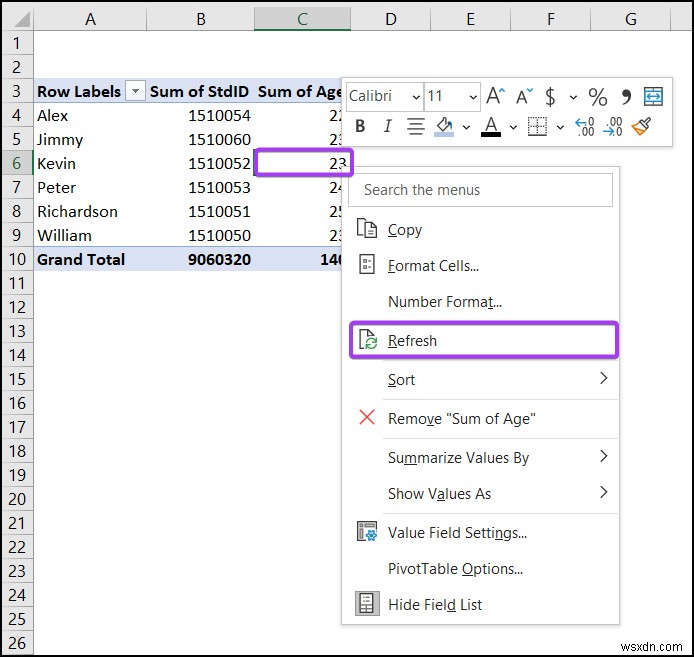The image size is (694, 657).
Task: Choose Refresh from the context menu
Action: click(x=412, y=341)
